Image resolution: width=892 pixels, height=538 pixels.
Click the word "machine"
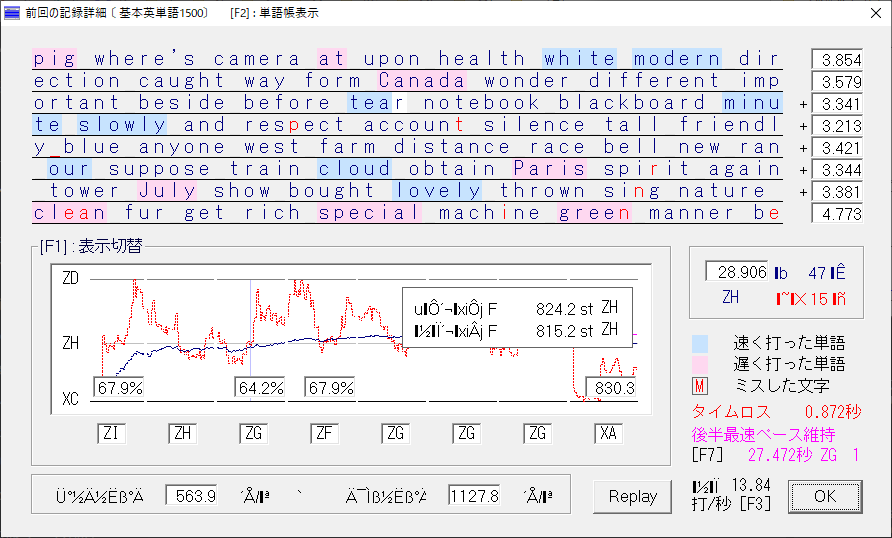click(489, 213)
